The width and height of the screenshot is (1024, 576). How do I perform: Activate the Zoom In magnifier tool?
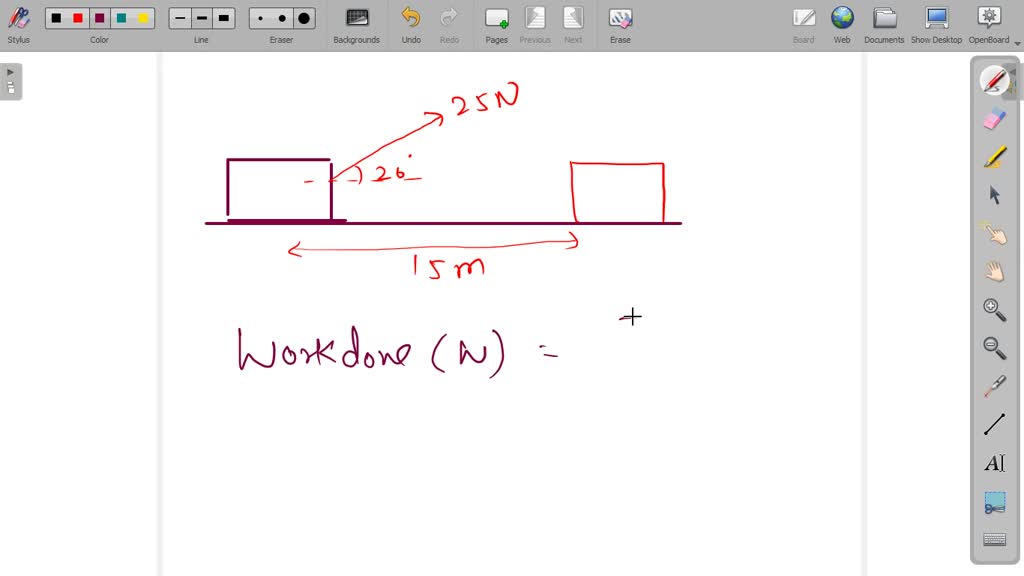click(x=994, y=309)
